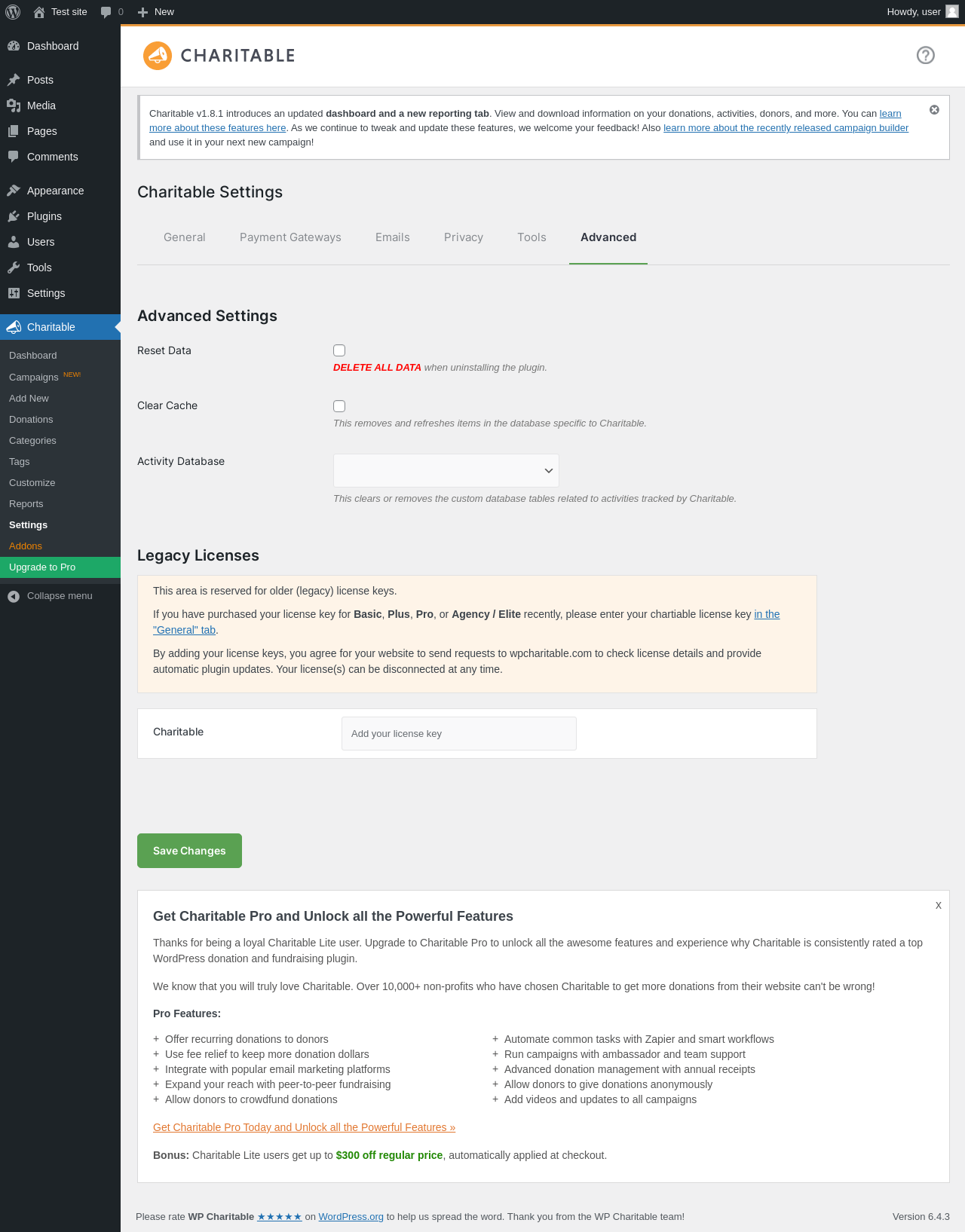Follow the Get Charitable Pro Today link
This screenshot has width=965, height=1232.
click(304, 1127)
